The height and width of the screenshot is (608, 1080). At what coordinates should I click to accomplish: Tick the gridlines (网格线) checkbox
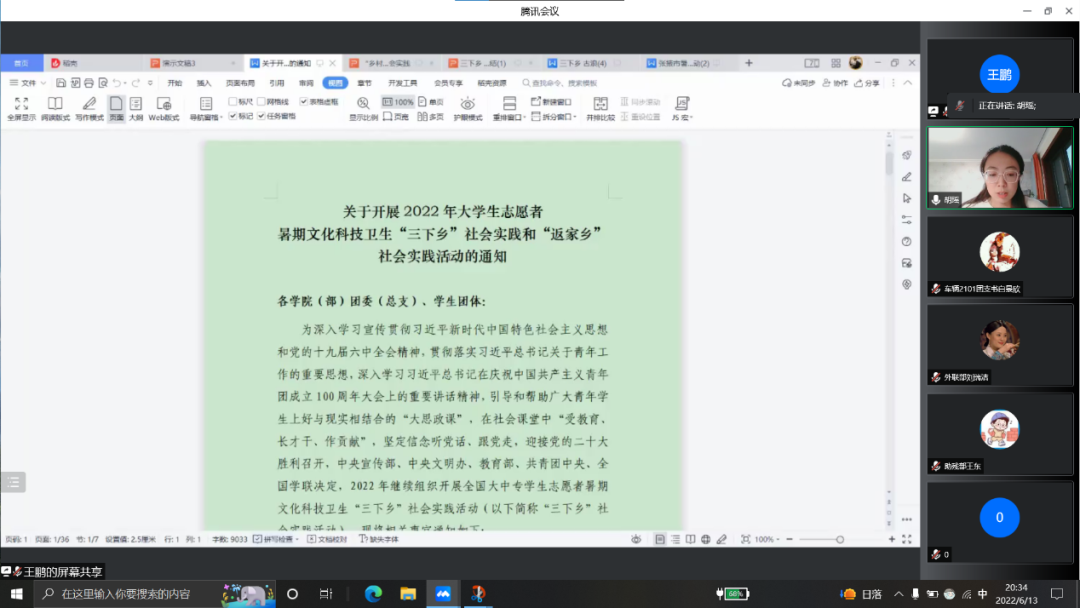click(x=262, y=102)
